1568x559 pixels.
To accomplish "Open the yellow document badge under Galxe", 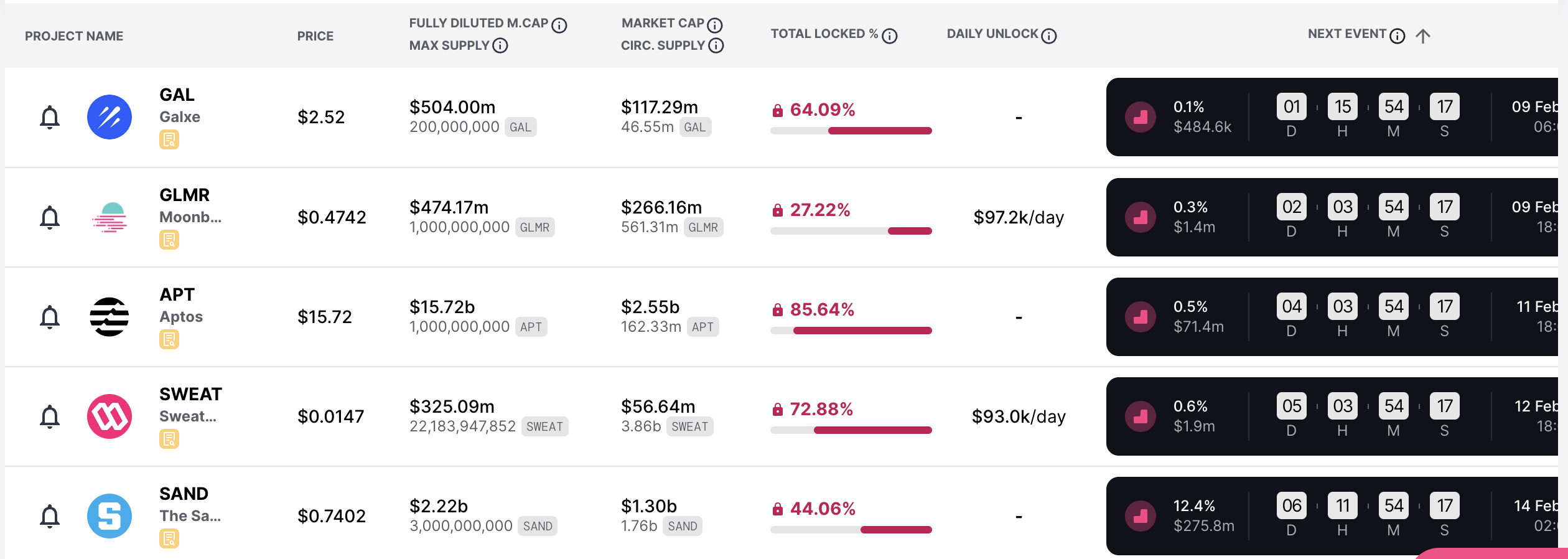I will 169,139.
